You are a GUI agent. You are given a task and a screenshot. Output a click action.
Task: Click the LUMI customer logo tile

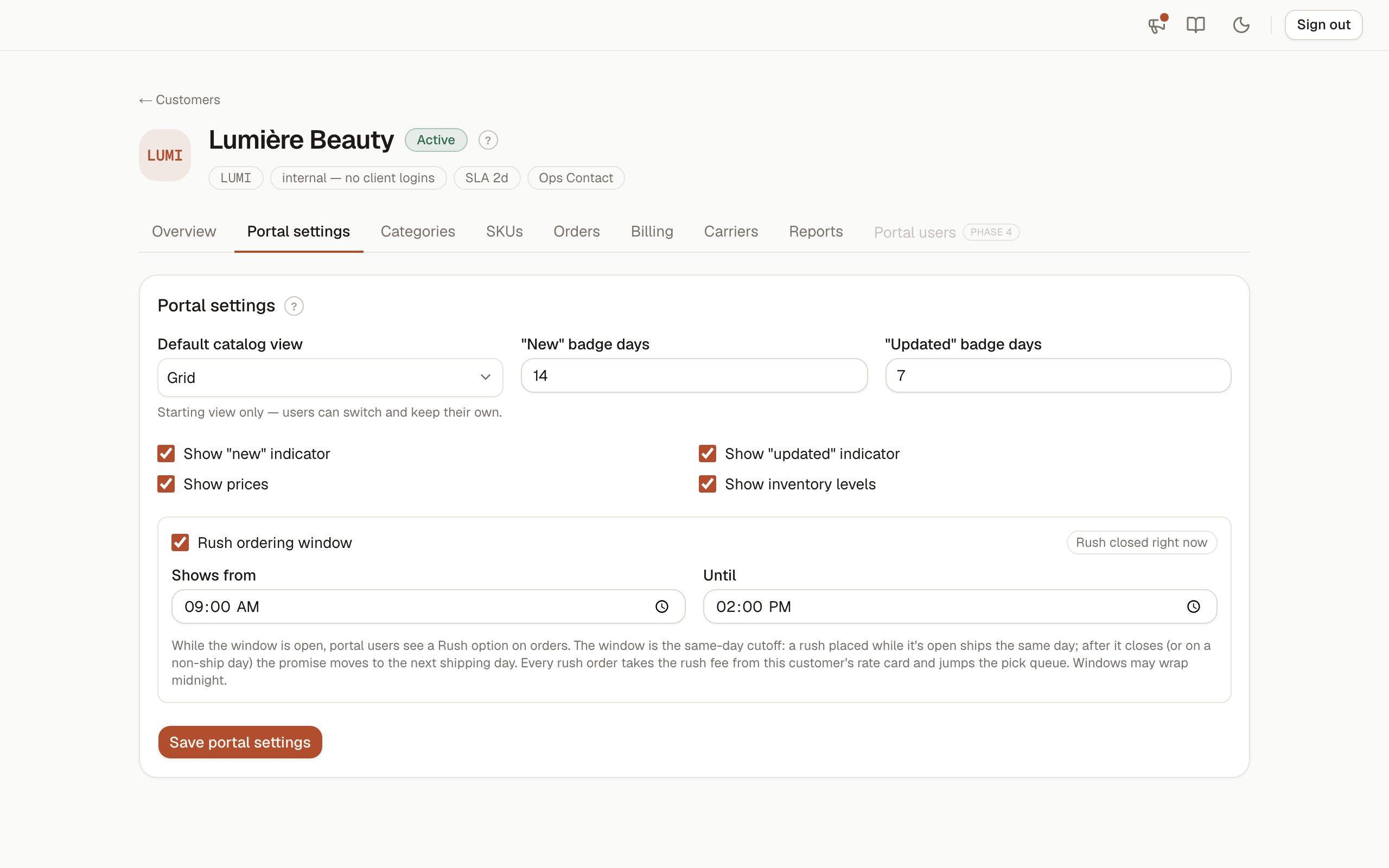pyautogui.click(x=165, y=155)
